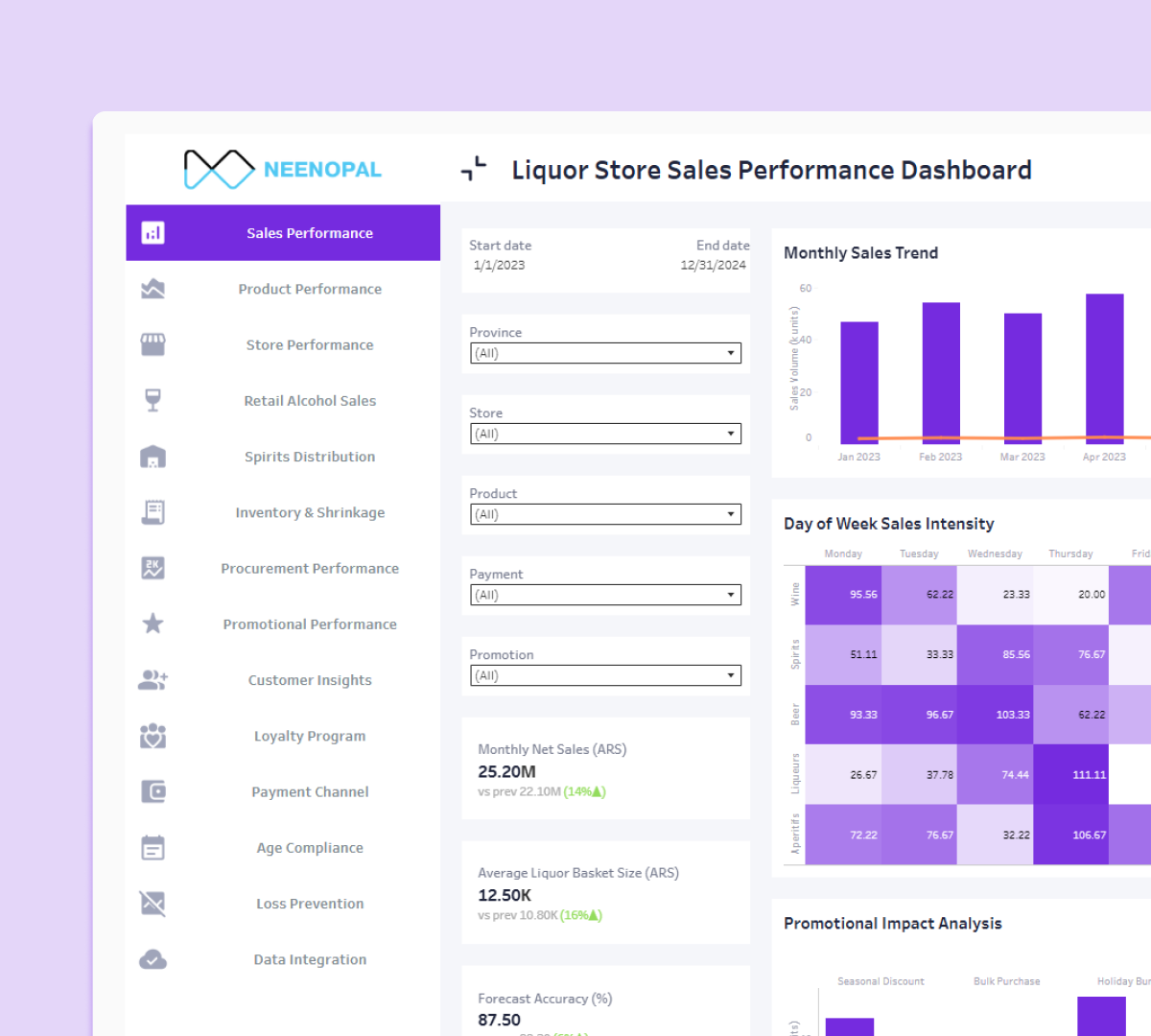Open the Store filter dropdown
The height and width of the screenshot is (1036, 1151).
pos(605,433)
